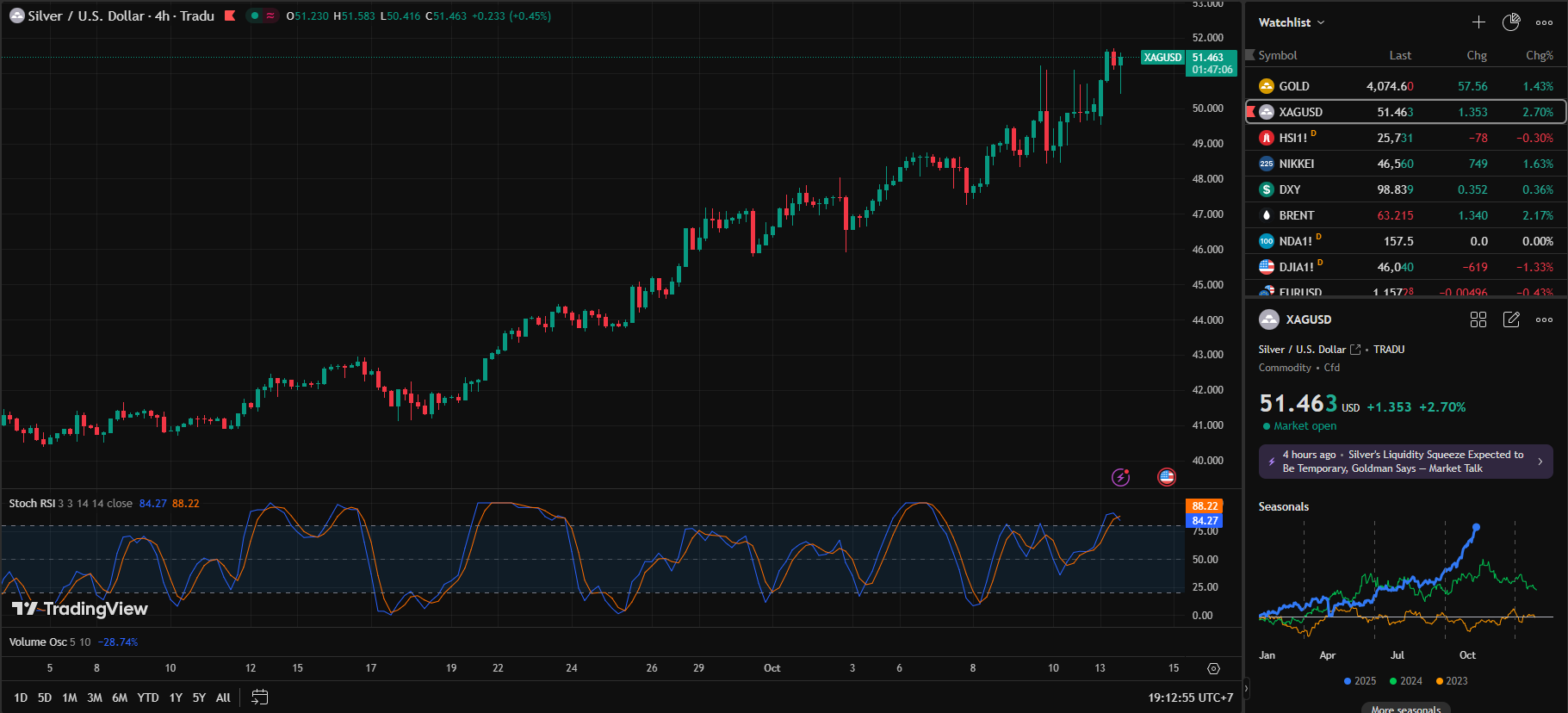Click the More seasonals button
1568x713 pixels.
pos(1405,708)
